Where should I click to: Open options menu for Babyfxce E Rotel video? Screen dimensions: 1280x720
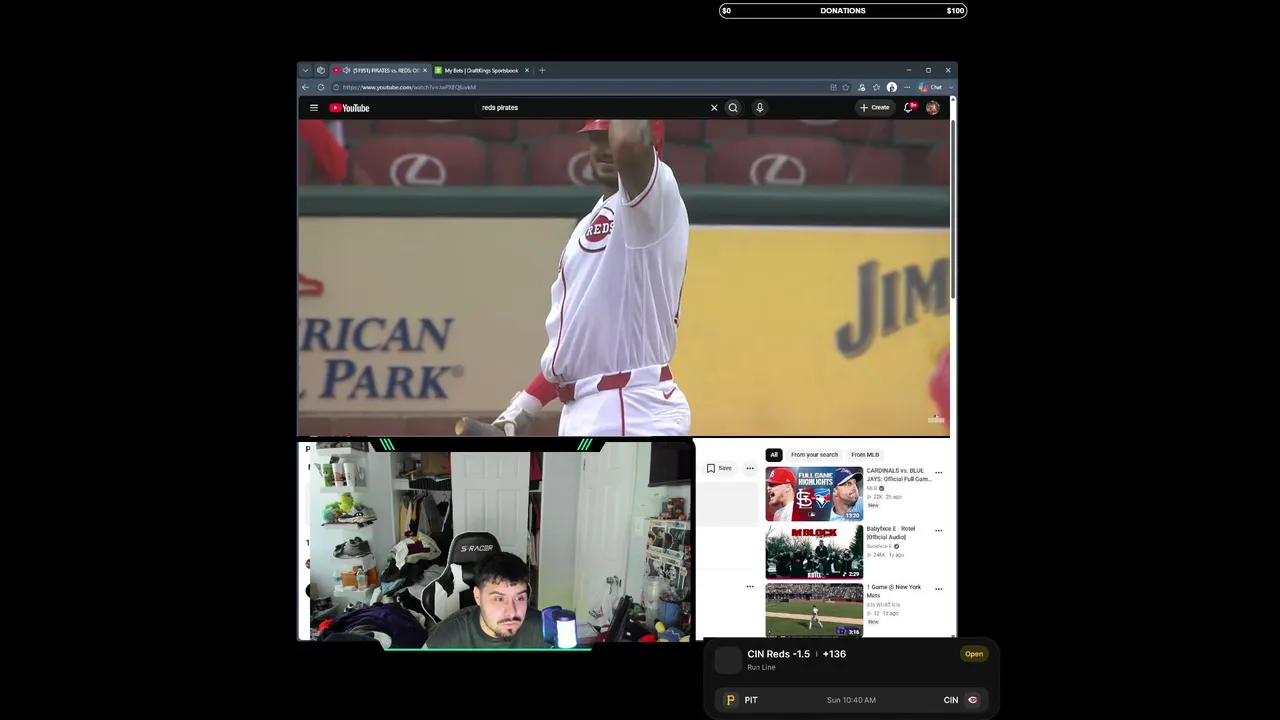pos(938,531)
